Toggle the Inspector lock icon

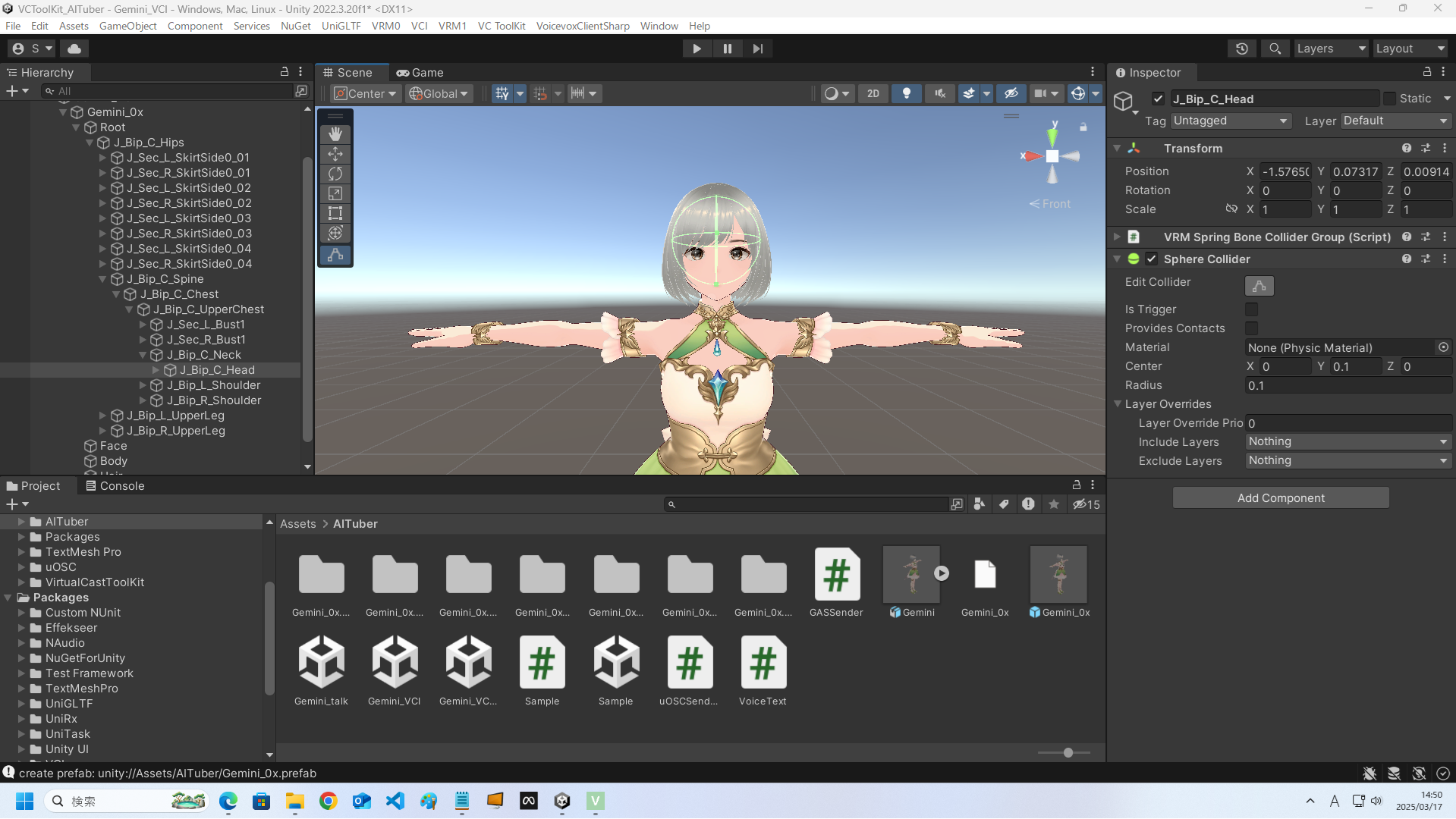coord(1427,72)
